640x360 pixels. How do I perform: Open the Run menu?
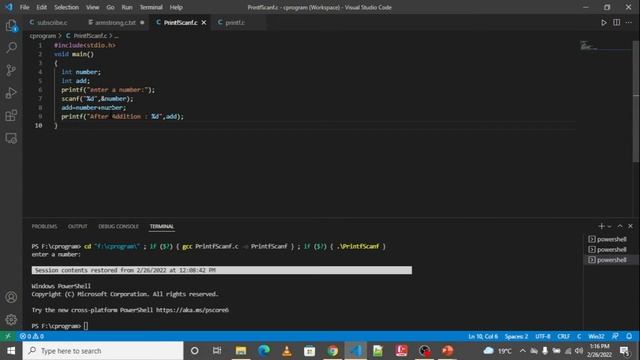pos(127,7)
